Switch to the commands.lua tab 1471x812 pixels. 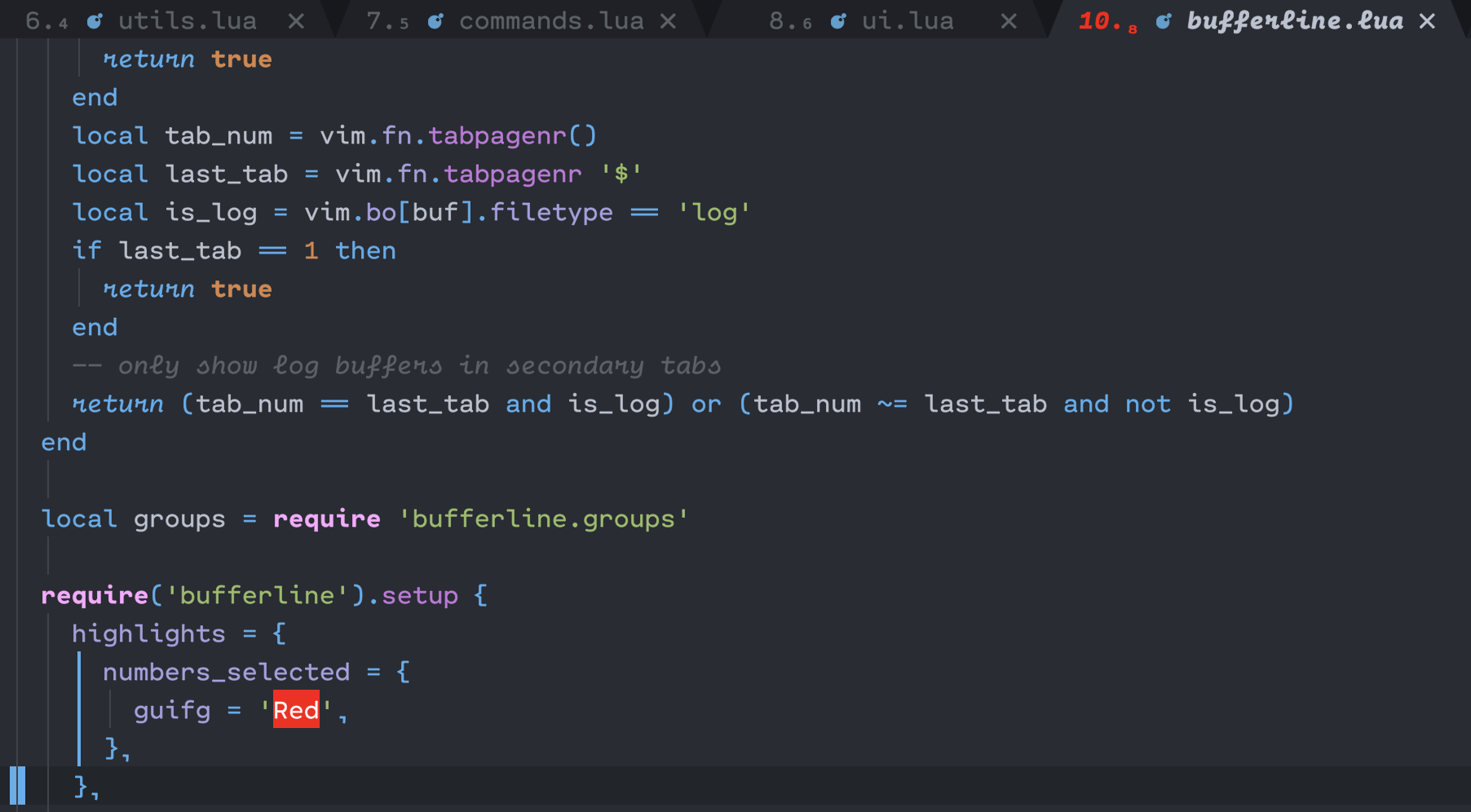pos(551,20)
